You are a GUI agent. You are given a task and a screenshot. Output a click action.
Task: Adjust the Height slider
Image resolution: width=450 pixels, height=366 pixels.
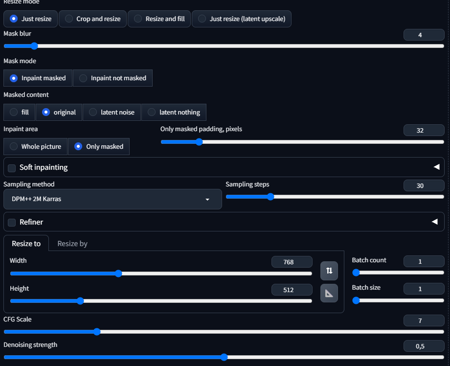tap(161, 301)
